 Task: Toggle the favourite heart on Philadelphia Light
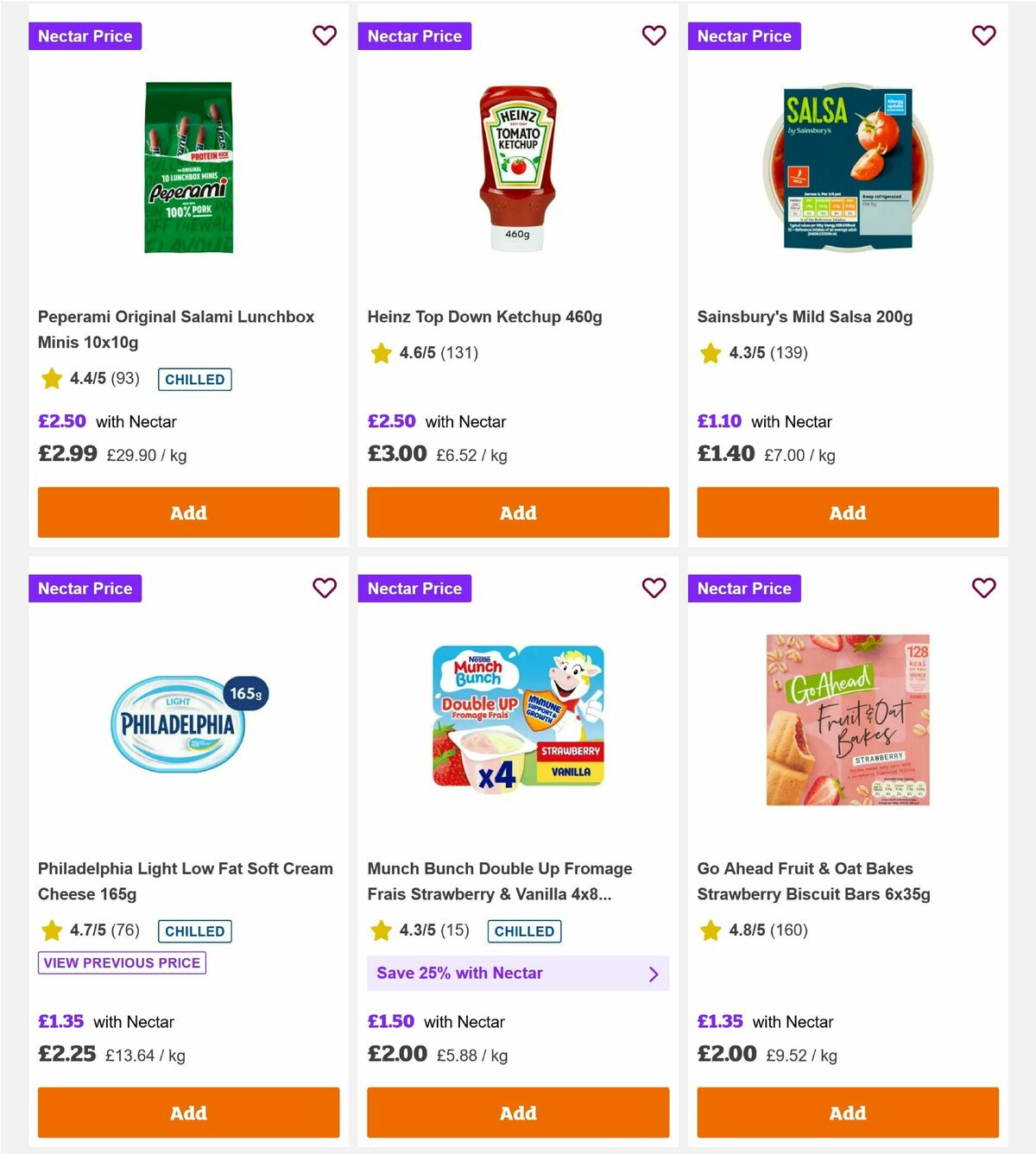point(325,588)
